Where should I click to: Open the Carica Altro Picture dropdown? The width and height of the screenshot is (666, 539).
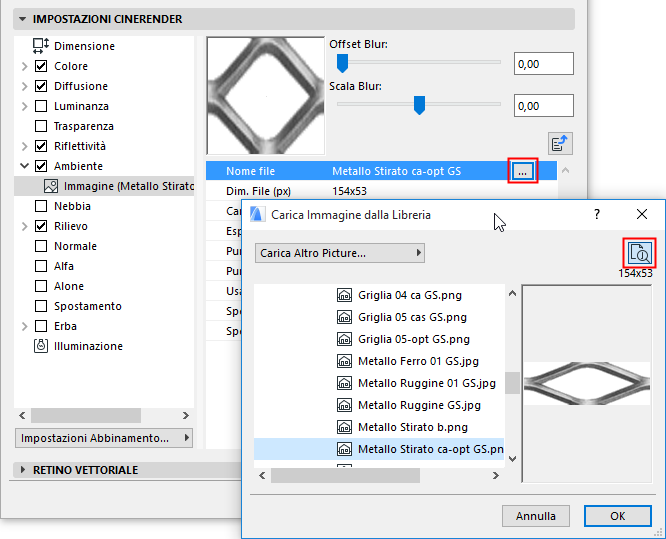point(339,253)
